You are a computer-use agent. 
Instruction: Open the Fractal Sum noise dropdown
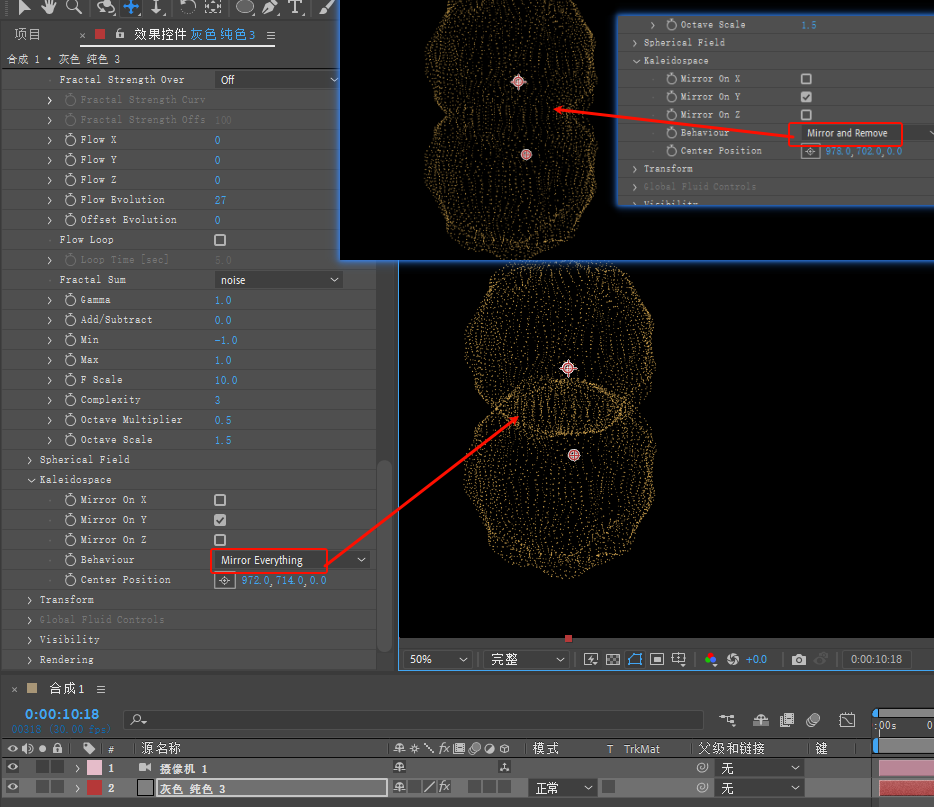(278, 280)
